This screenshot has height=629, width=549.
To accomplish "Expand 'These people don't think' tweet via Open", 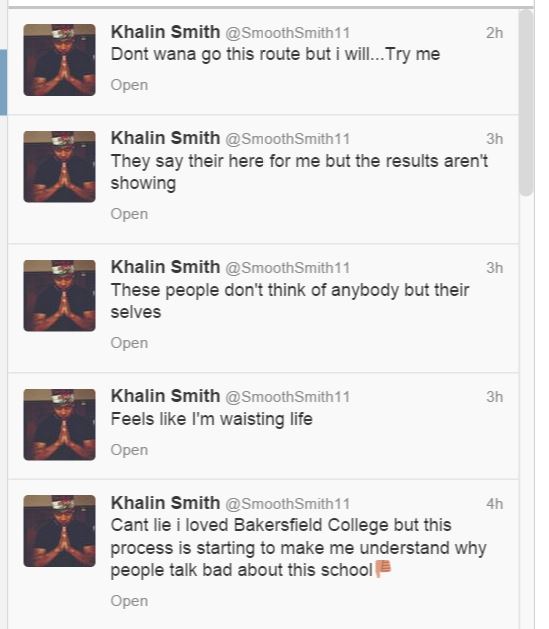I will (129, 343).
